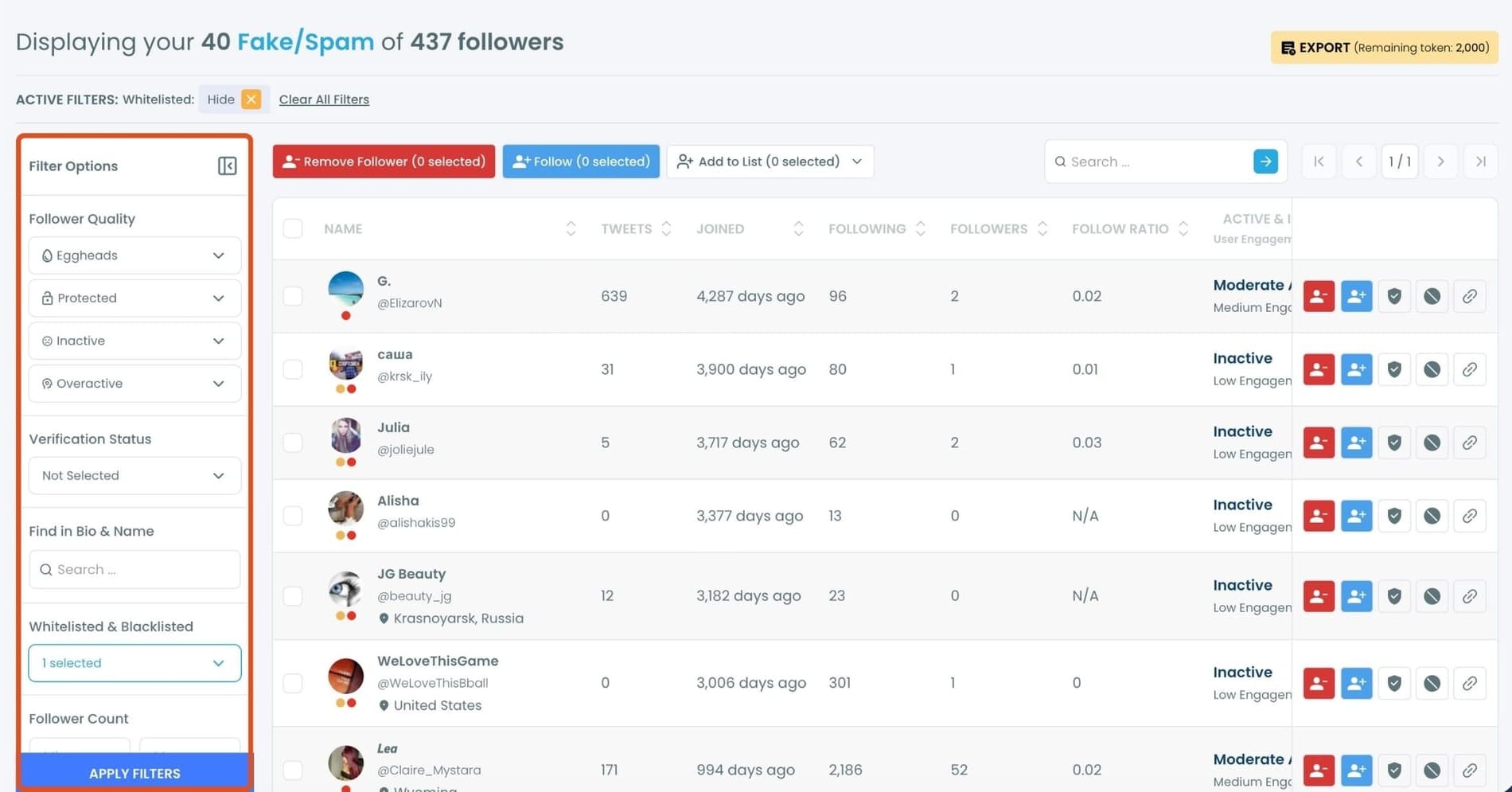The height and width of the screenshot is (792, 1512).
Task: Go to last page of results
Action: 1480,162
